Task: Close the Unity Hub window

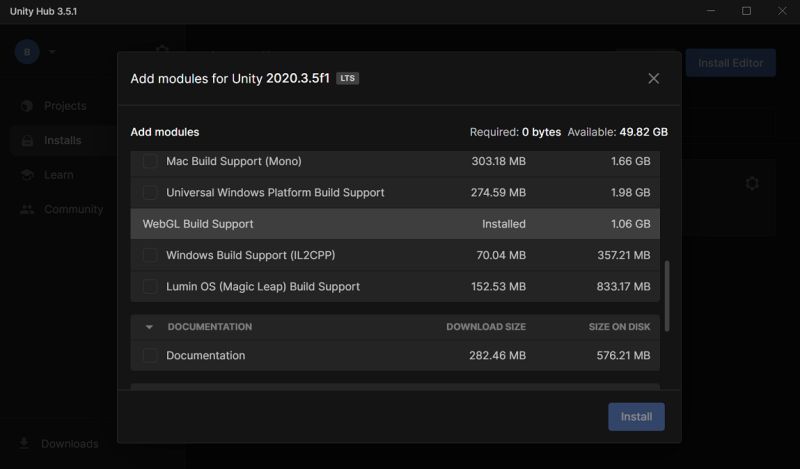Action: click(x=782, y=11)
